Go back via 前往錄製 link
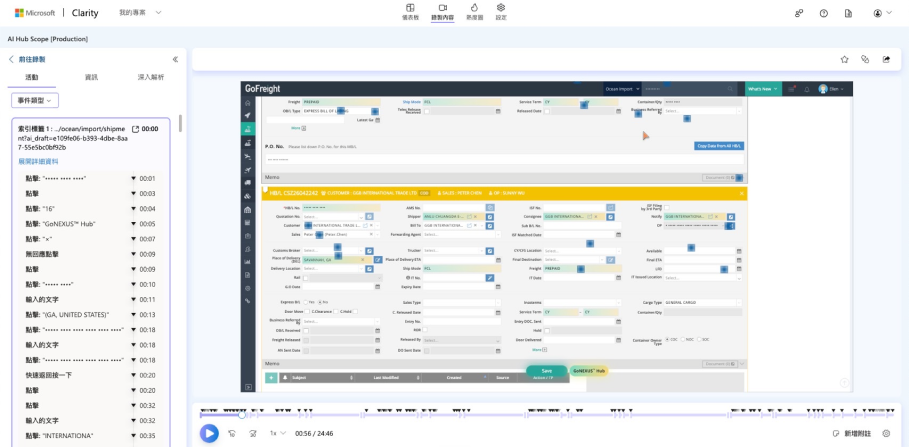This screenshot has height=447, width=909. 27,59
